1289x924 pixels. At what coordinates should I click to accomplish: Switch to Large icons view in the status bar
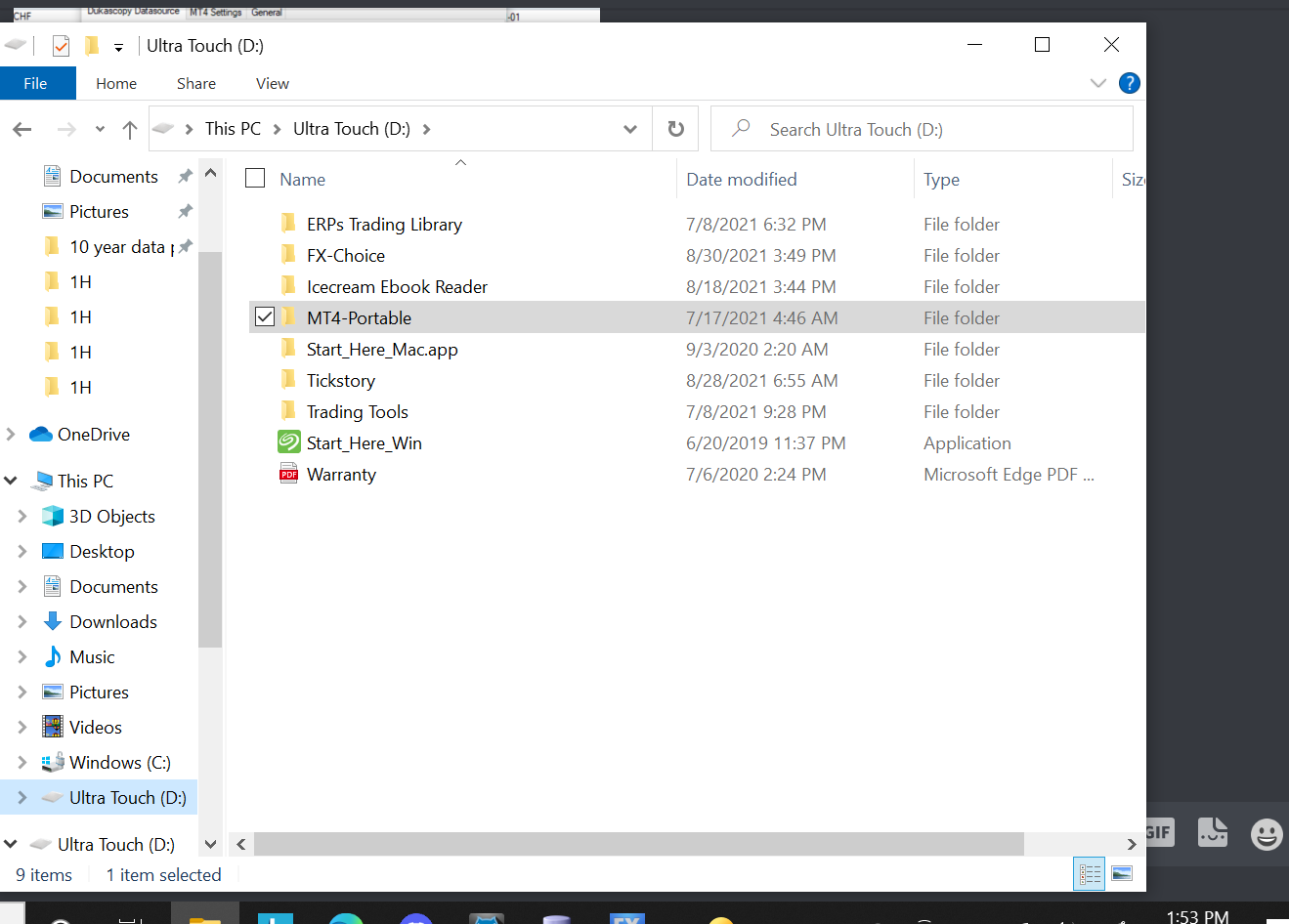coord(1122,873)
